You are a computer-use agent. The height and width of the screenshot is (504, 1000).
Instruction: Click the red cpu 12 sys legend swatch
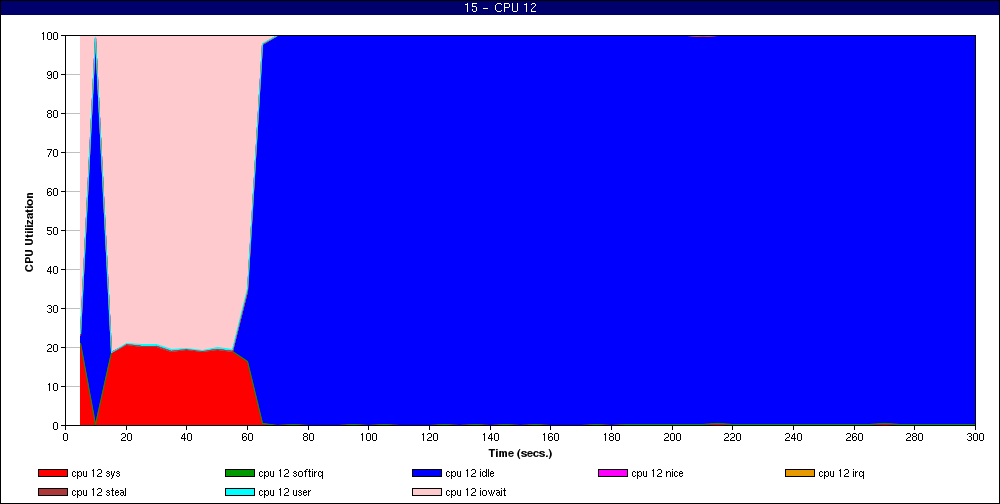(53, 473)
